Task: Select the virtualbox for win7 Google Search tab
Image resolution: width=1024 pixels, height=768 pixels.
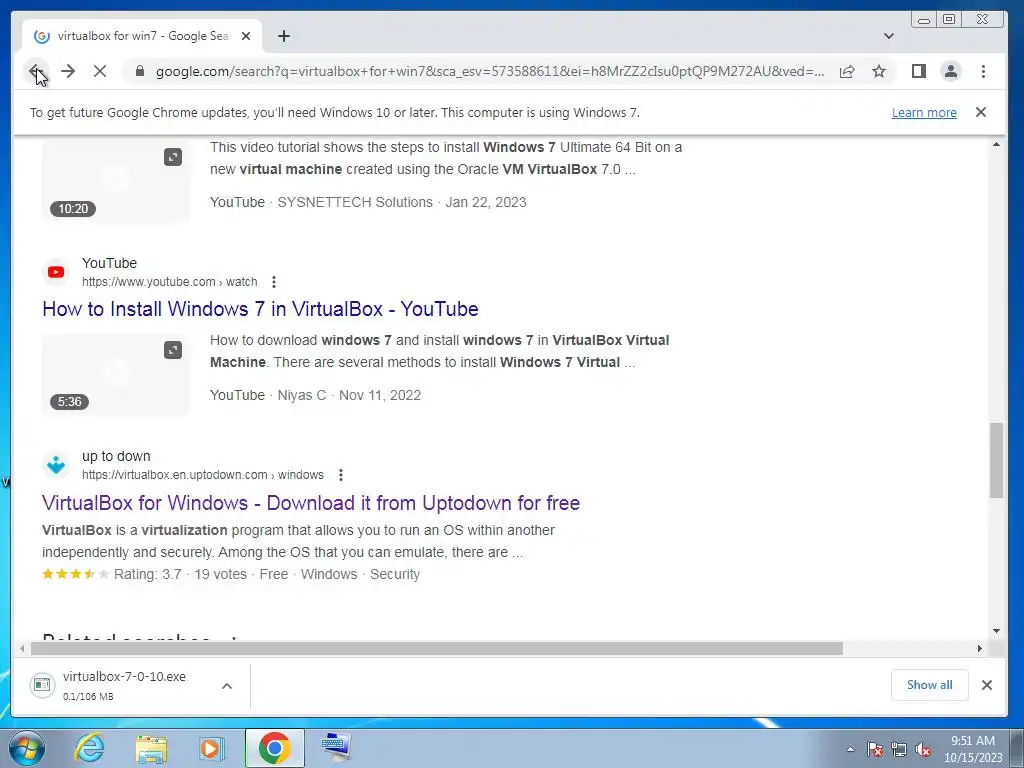Action: (142, 36)
